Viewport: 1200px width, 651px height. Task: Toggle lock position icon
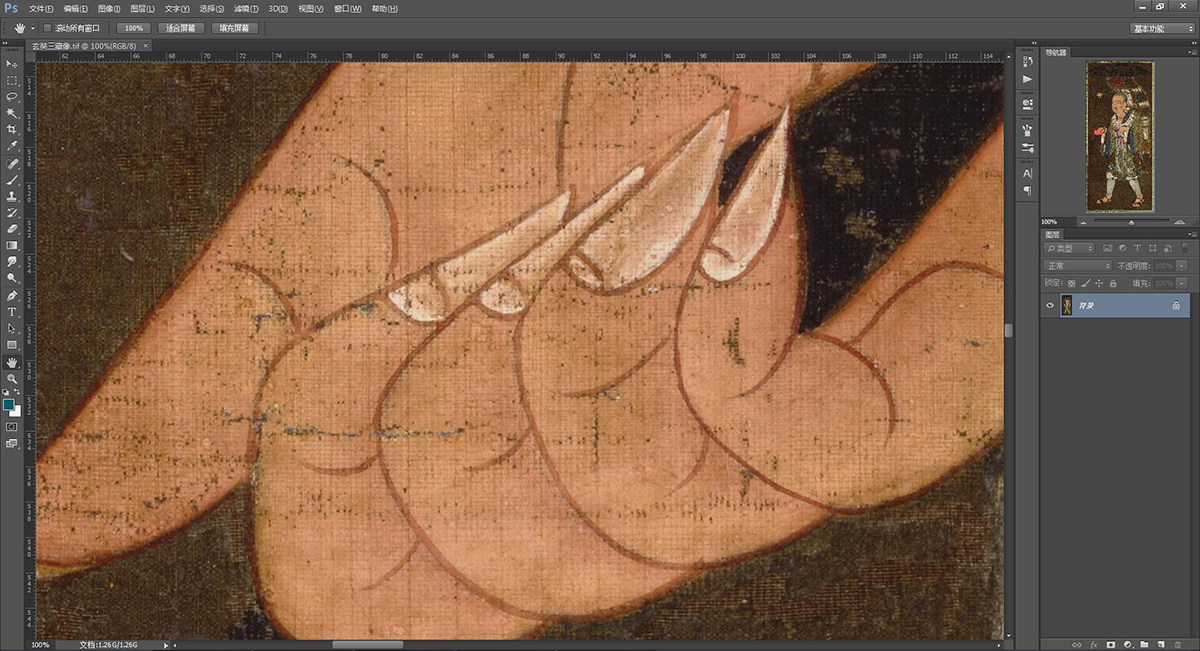point(1099,283)
